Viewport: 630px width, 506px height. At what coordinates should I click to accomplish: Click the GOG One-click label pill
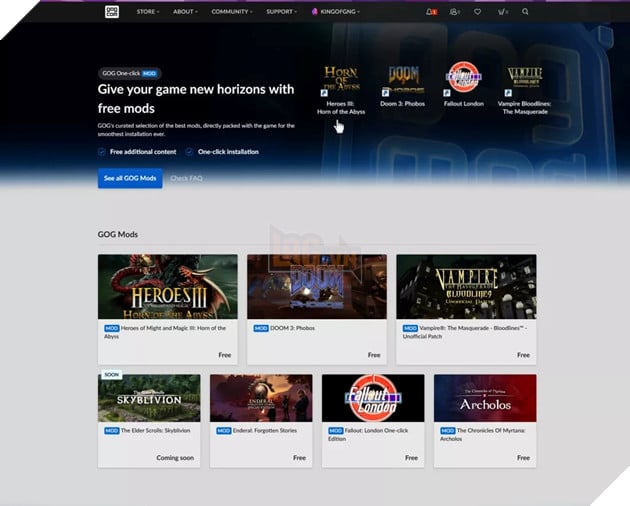129,74
